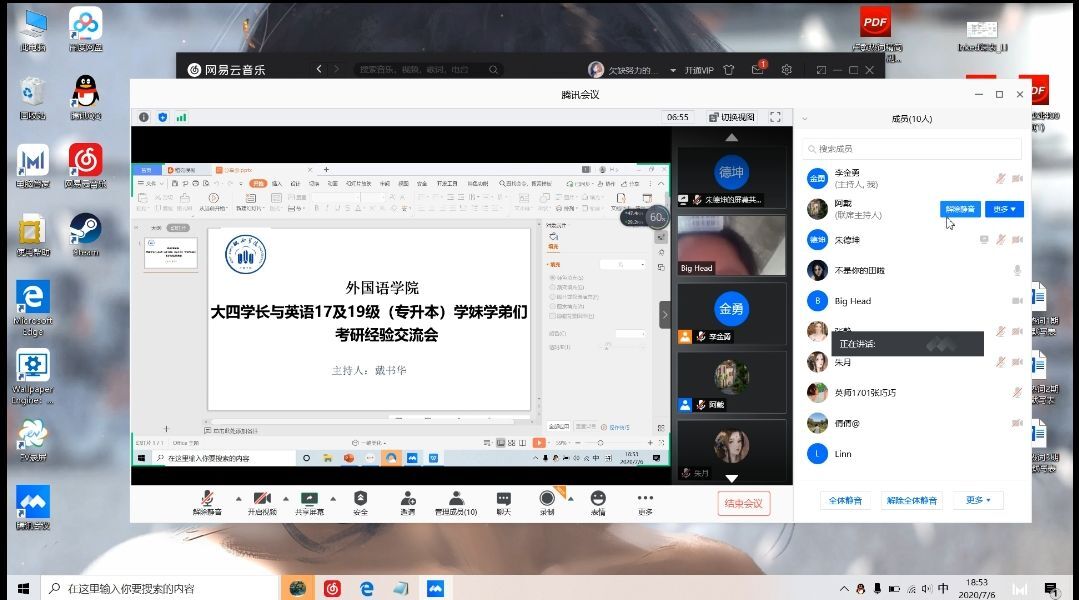The image size is (1079, 600).
Task: Click the Invite icon in meeting toolbar
Action: [x=408, y=498]
